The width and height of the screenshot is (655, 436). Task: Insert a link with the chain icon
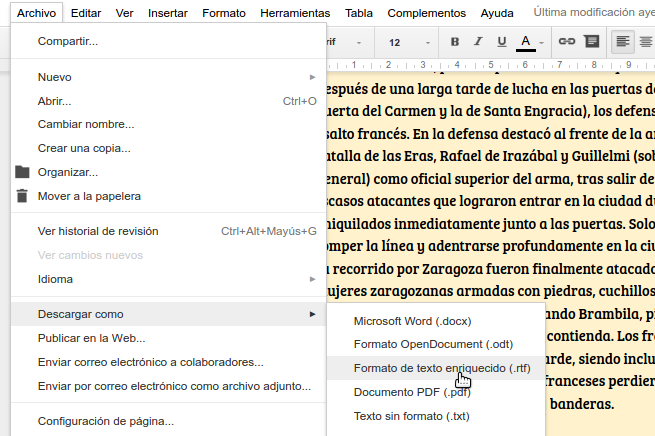point(567,41)
